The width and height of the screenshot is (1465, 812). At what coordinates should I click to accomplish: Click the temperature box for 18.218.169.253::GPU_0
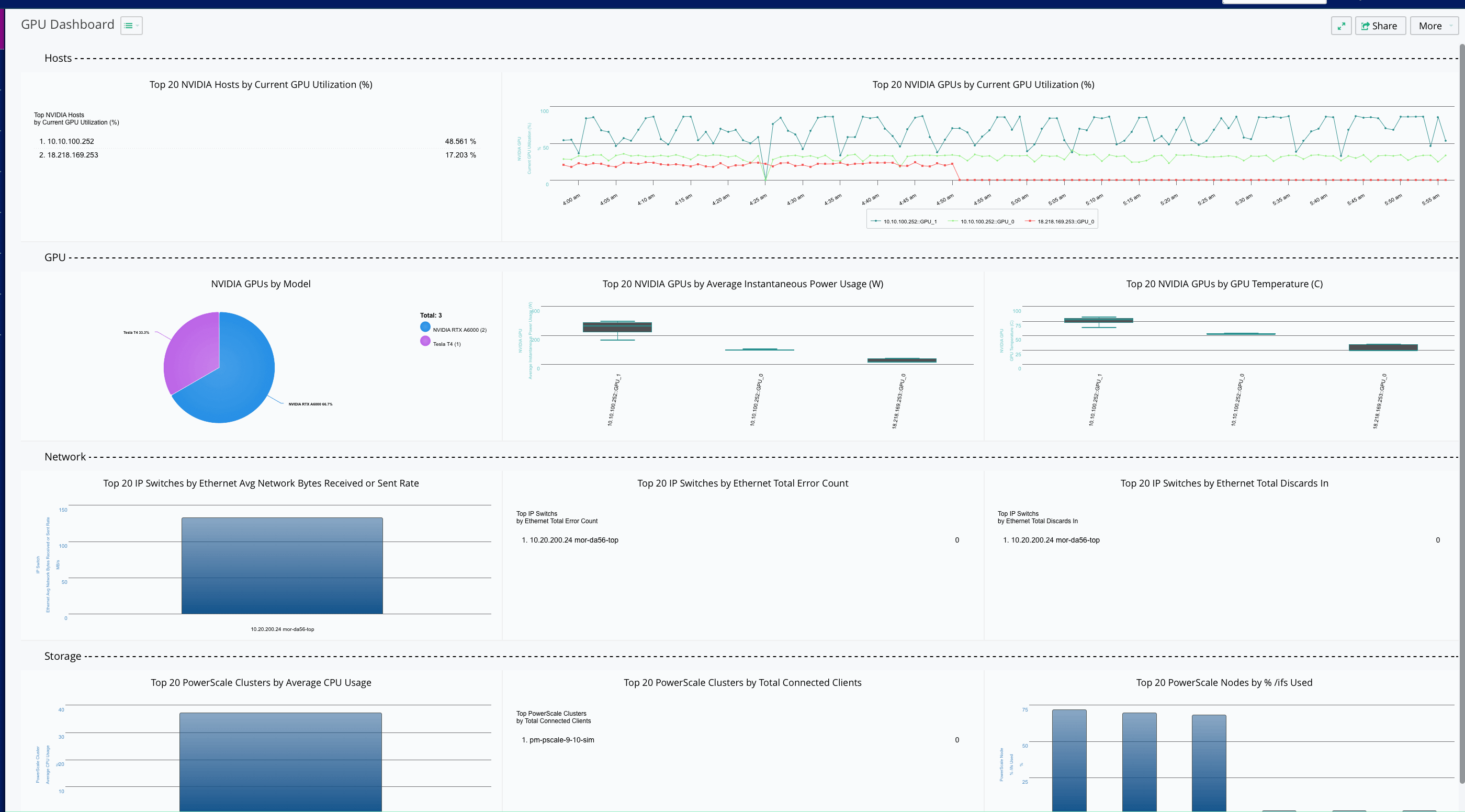tap(1382, 347)
